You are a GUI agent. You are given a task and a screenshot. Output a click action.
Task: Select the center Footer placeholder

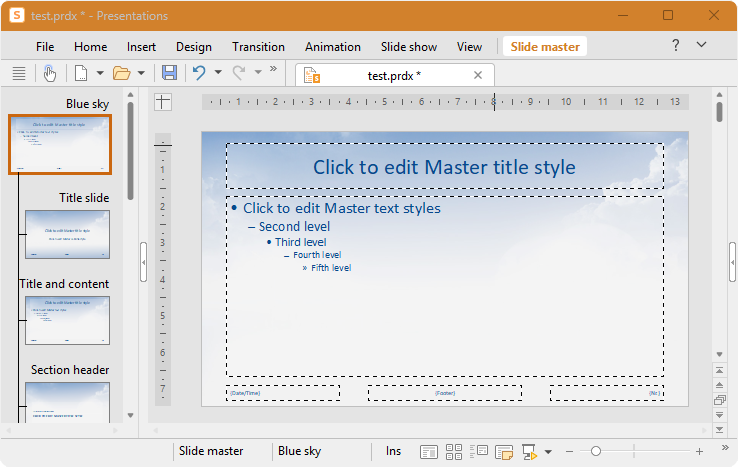tap(445, 393)
